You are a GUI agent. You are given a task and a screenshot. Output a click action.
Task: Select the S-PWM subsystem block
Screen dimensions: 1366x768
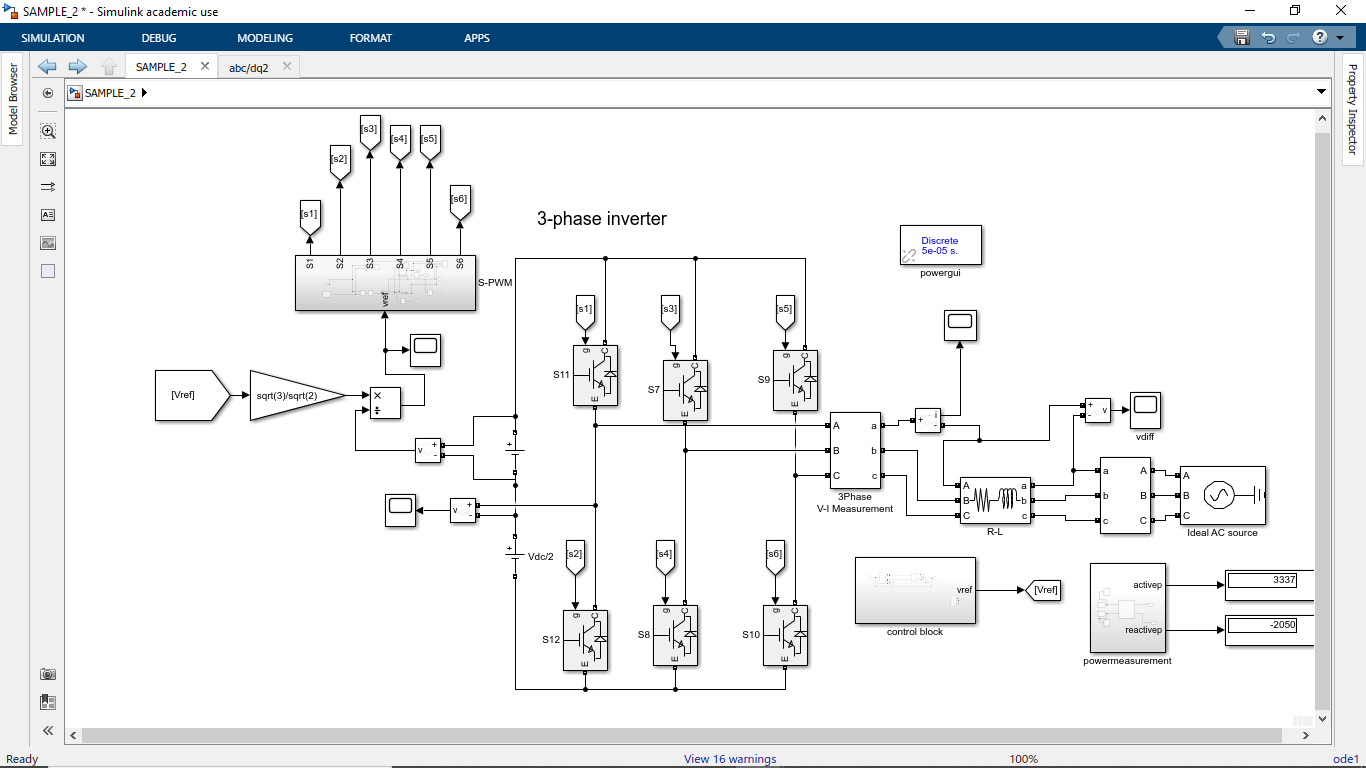tap(385, 283)
